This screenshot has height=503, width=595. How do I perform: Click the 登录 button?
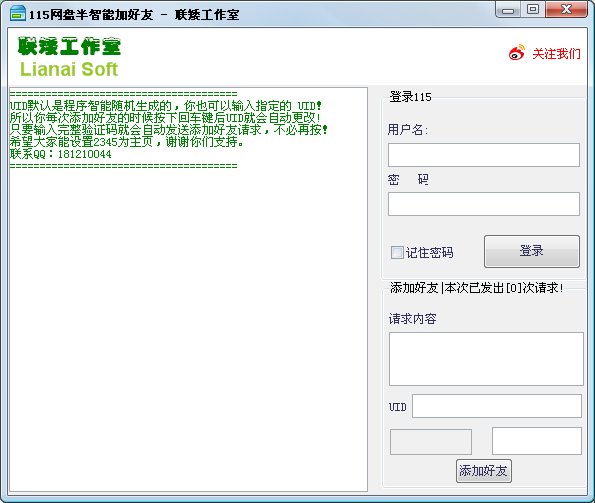click(x=532, y=251)
